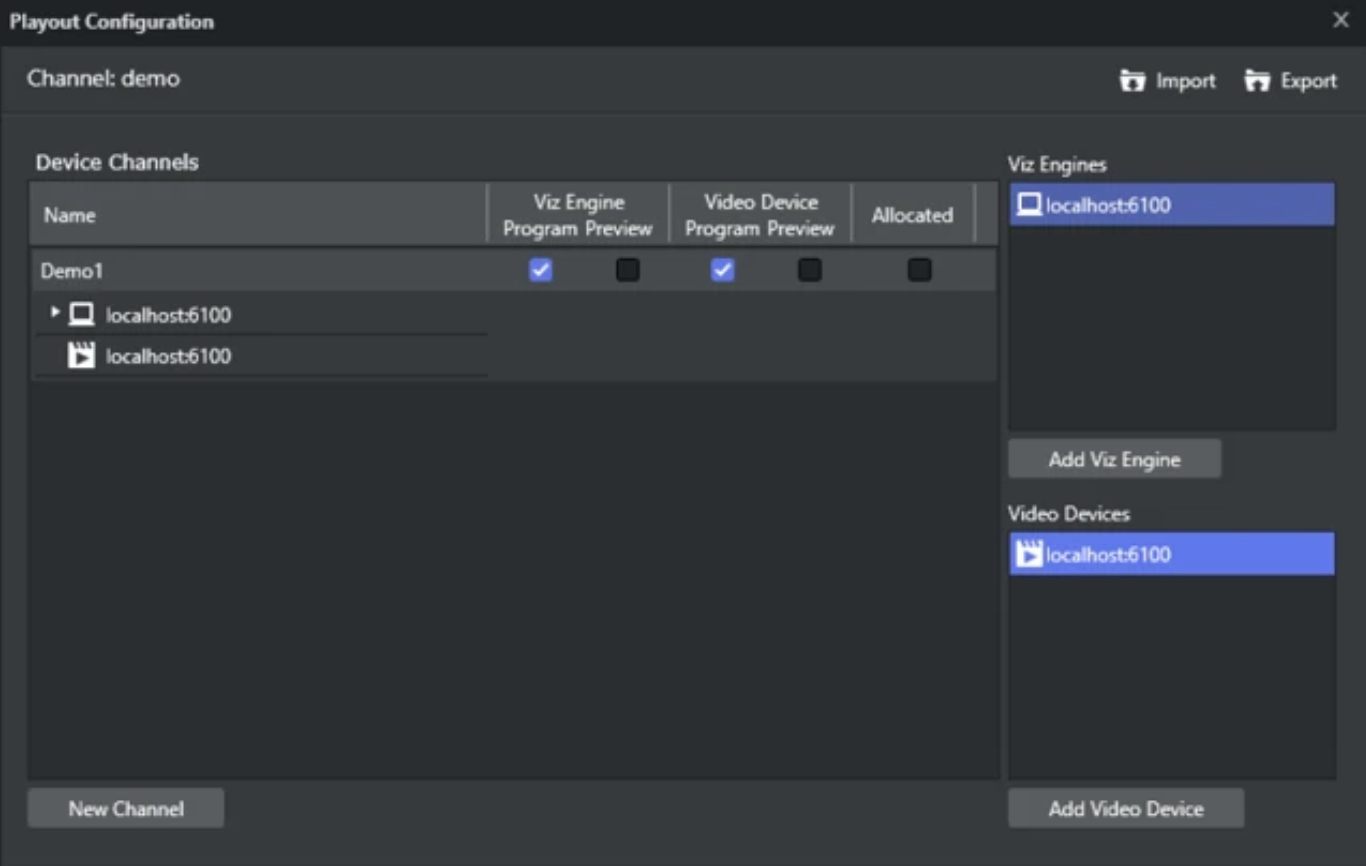Uncheck Viz Engine Program for Demo1
Image resolution: width=1366 pixels, height=866 pixels.
(x=541, y=270)
